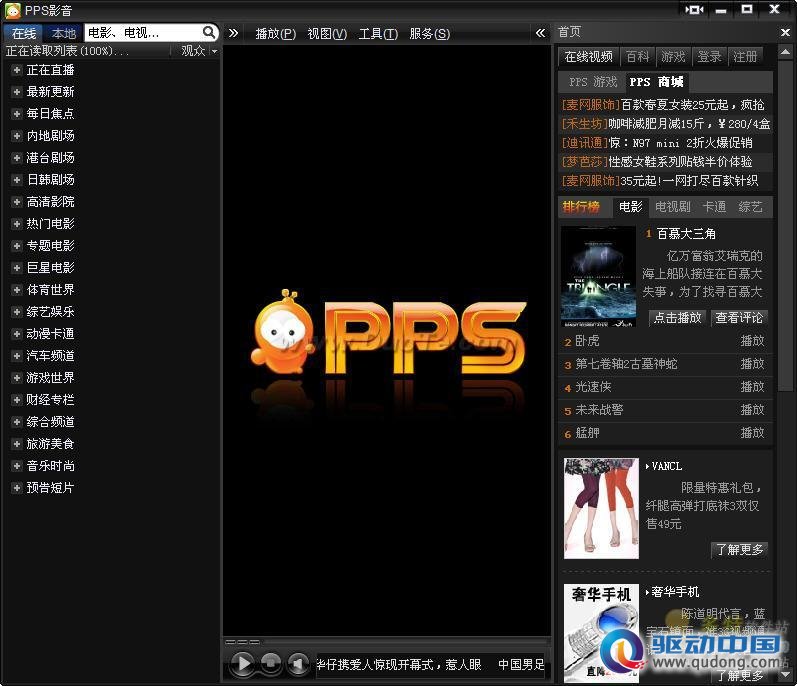797x686 pixels.
Task: Click the 点击播放 button for 百慕大三角
Action: point(677,318)
